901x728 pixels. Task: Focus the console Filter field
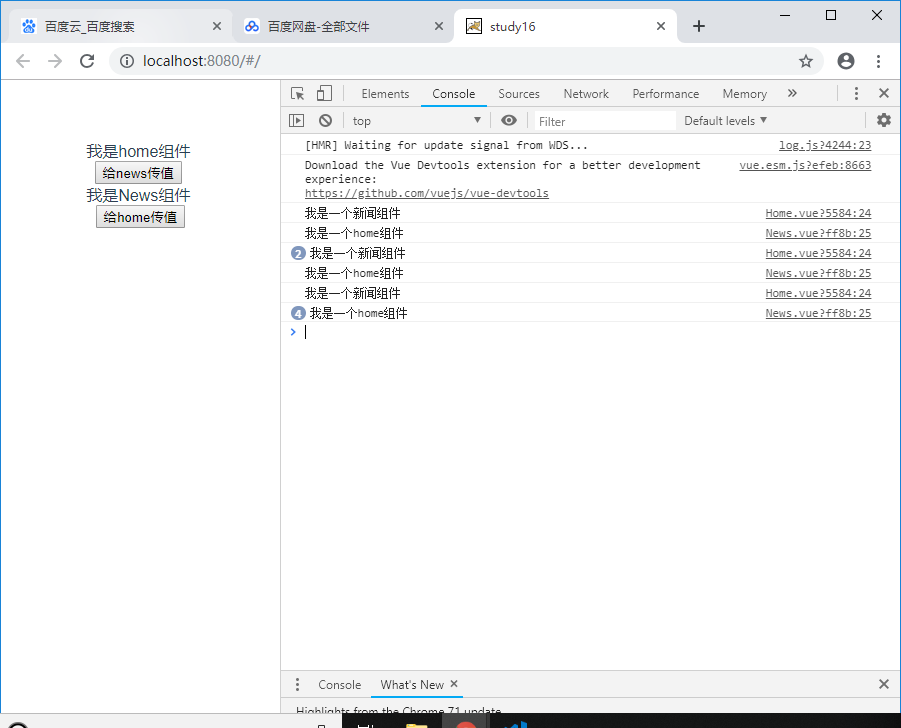pyautogui.click(x=604, y=121)
